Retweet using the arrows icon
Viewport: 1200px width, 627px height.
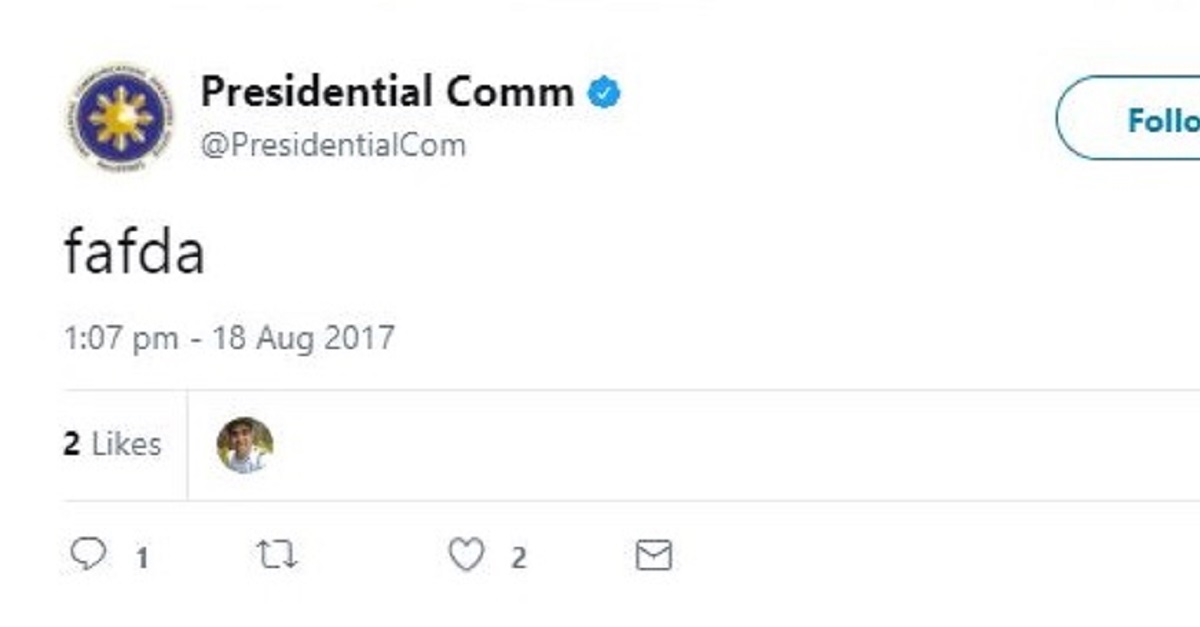click(x=276, y=555)
